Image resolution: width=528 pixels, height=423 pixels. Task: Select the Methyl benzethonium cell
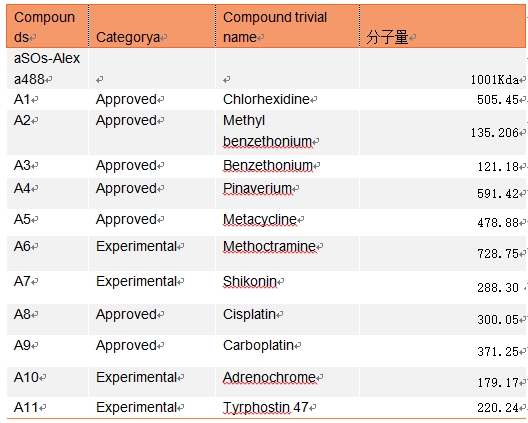[x=288, y=132]
